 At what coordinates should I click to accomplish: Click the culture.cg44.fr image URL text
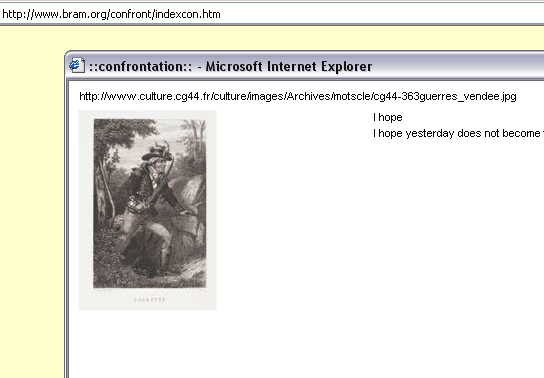(x=298, y=96)
